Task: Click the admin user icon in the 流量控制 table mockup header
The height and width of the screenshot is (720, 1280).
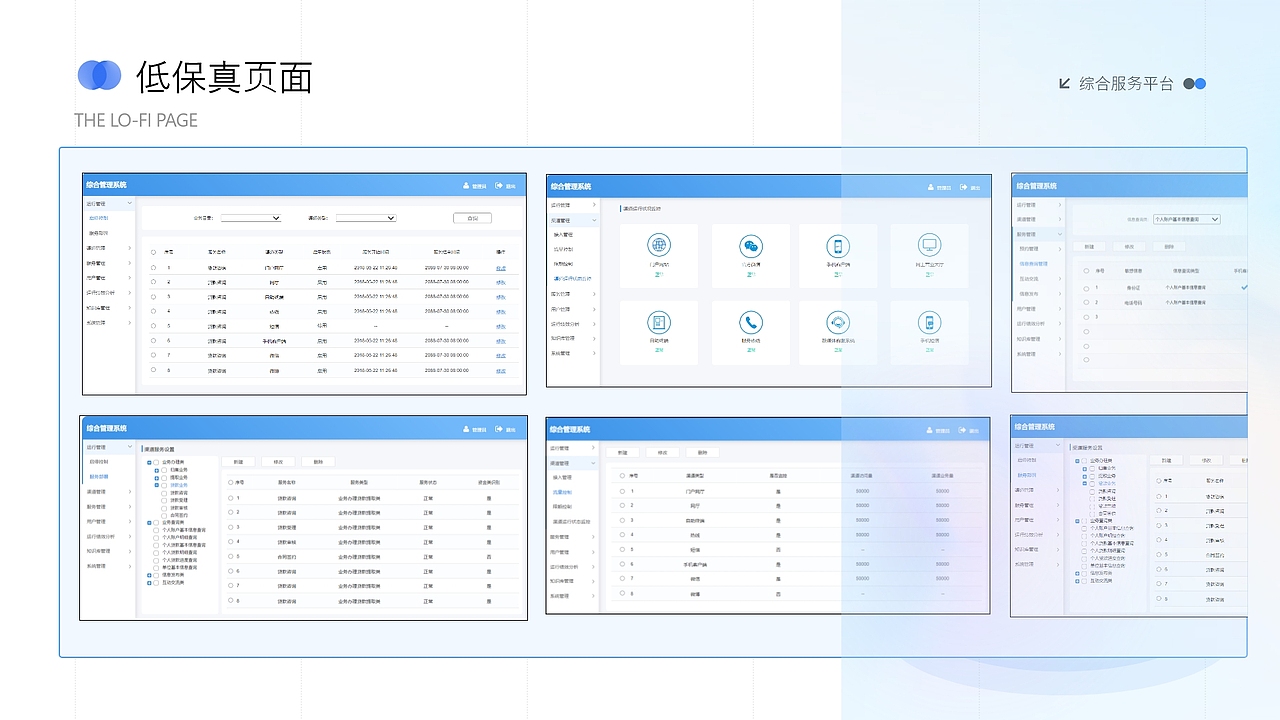Action: (x=931, y=430)
